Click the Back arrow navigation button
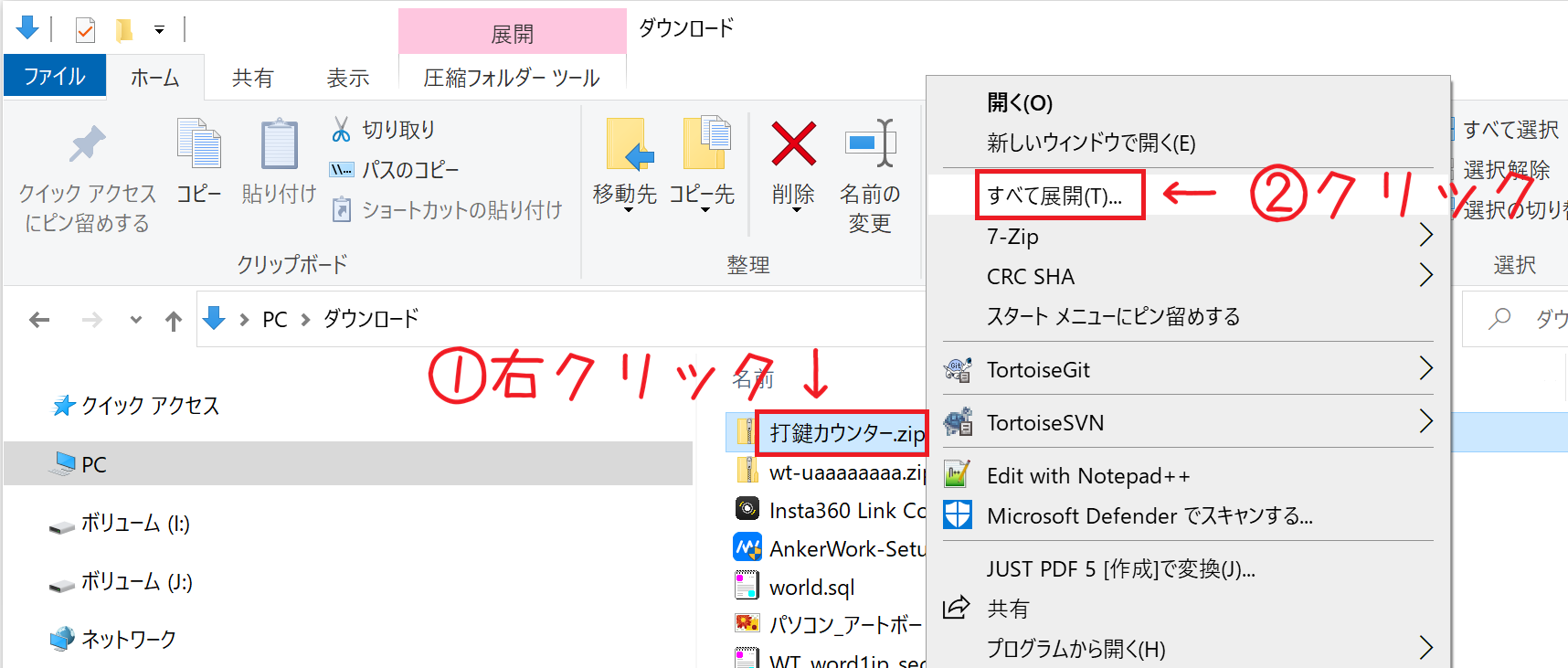This screenshot has height=668, width=1568. 39,320
